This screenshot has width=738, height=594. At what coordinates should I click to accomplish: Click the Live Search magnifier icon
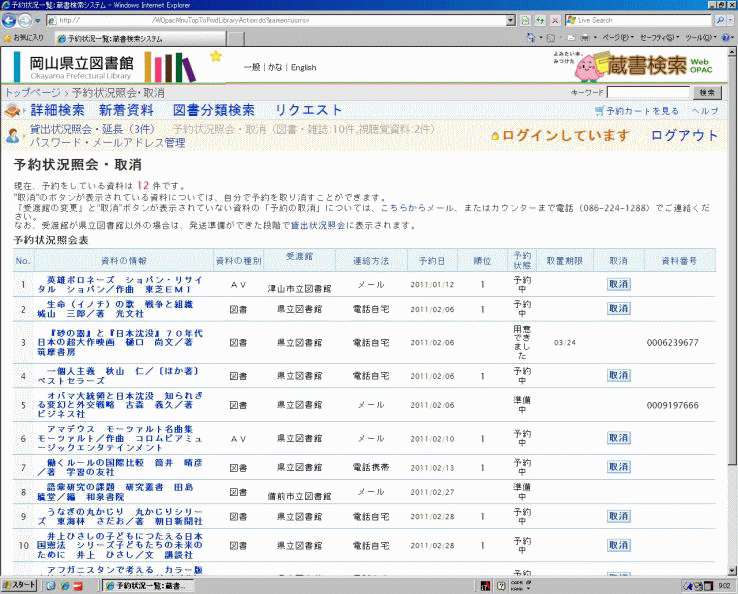click(x=721, y=20)
